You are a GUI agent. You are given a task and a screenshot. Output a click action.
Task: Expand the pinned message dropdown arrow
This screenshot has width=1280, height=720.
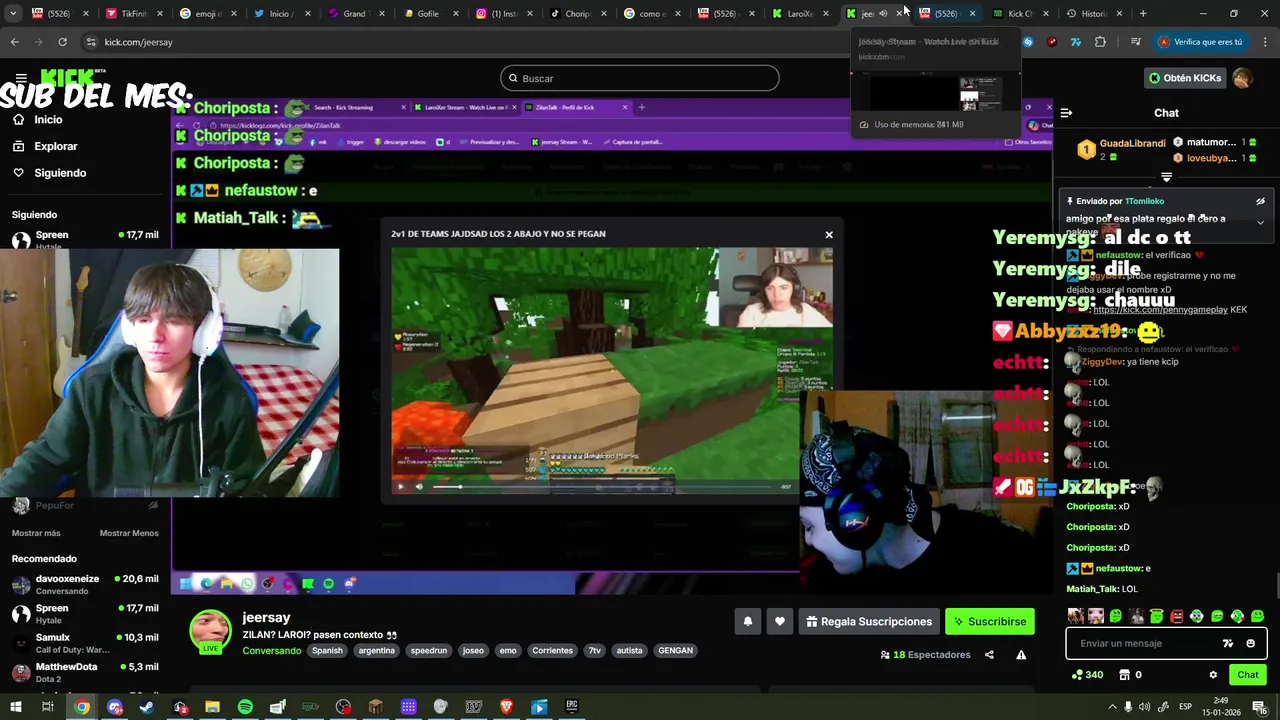[x=1260, y=222]
